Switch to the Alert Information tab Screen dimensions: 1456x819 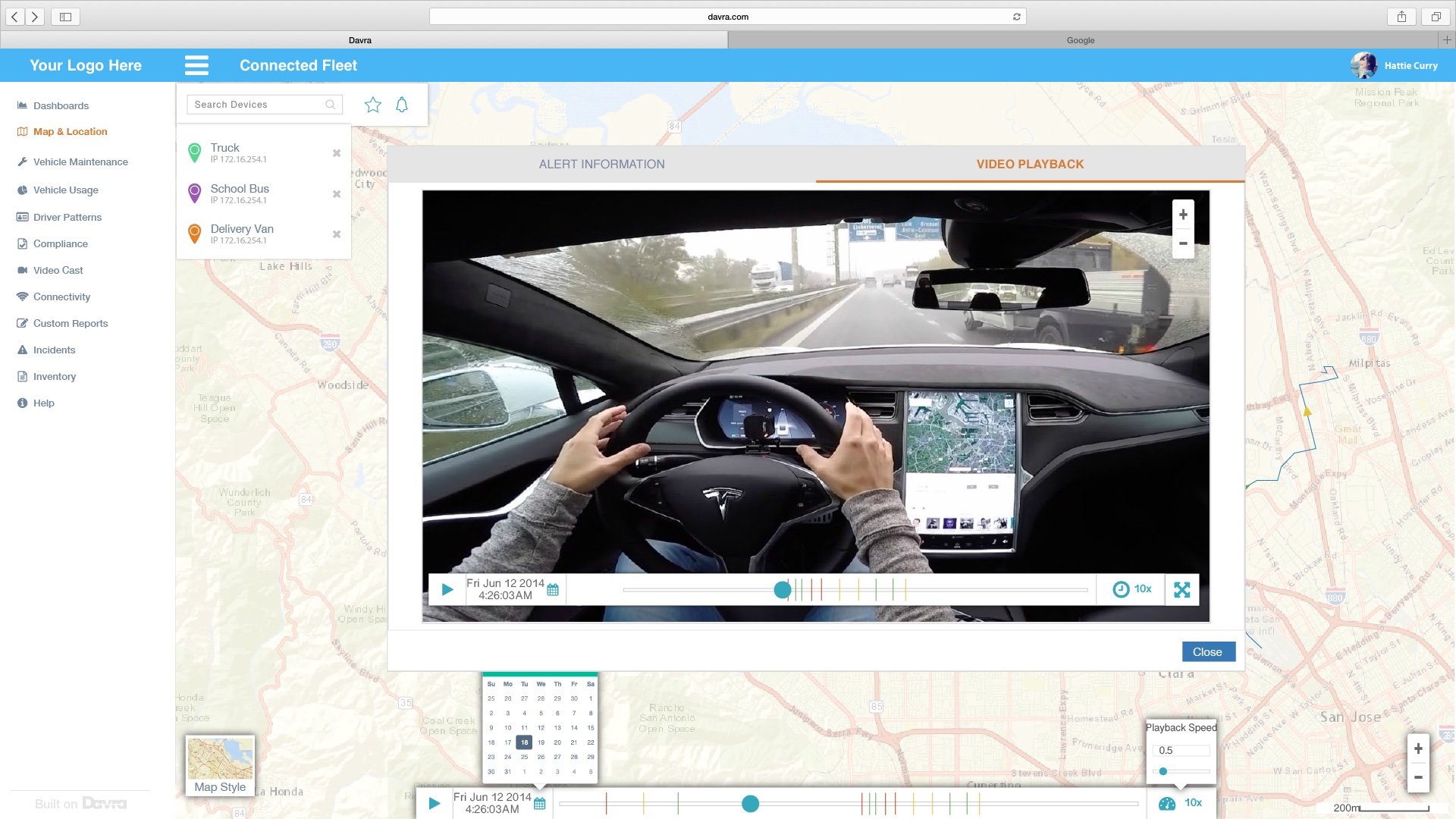pyautogui.click(x=601, y=164)
